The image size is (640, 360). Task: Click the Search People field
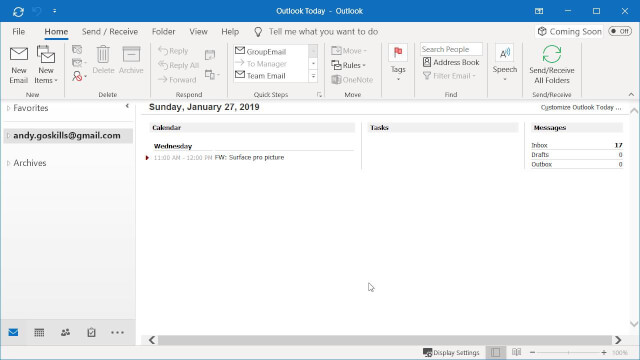click(451, 49)
